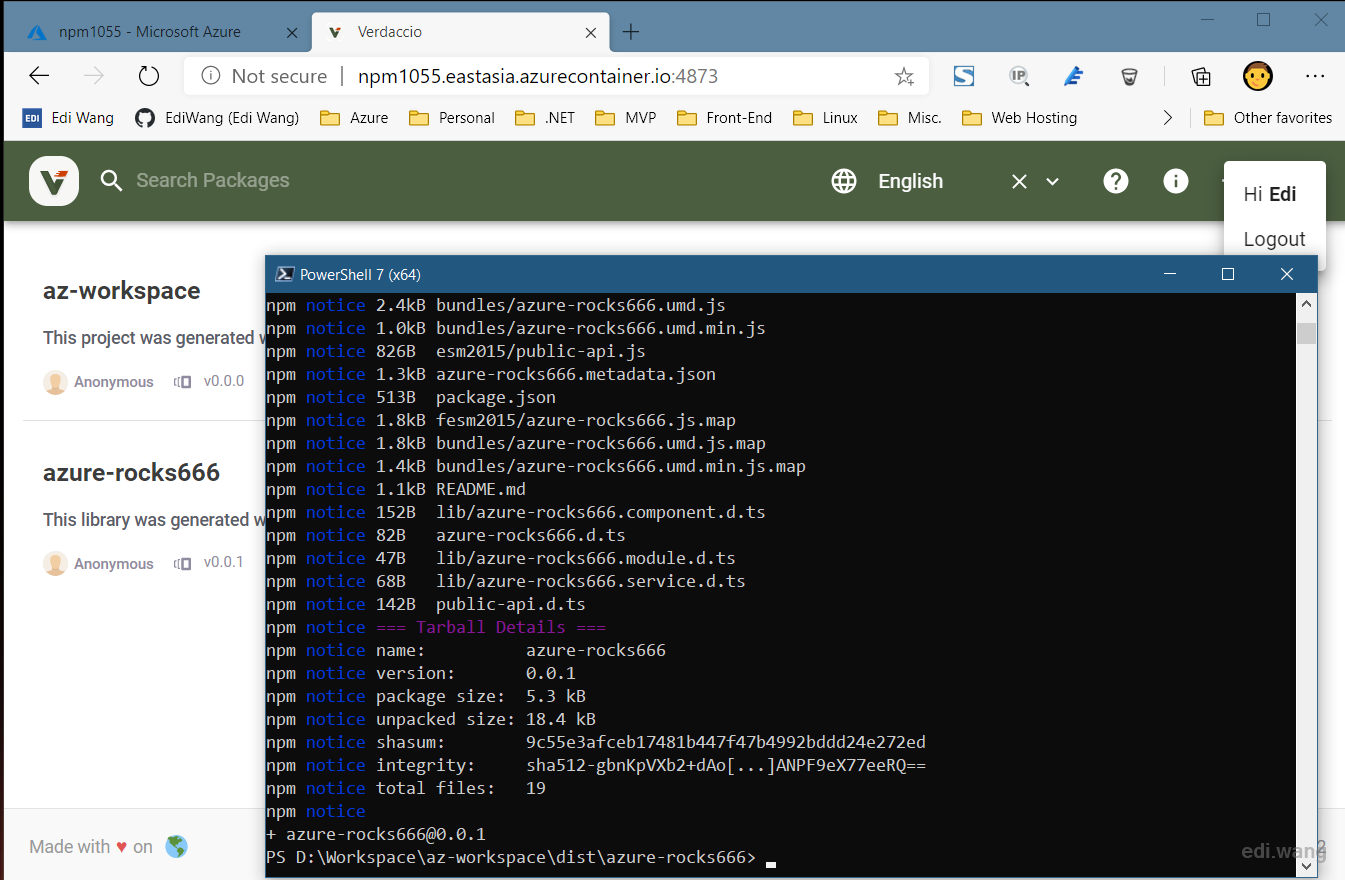Click the PowerShell vertical scrollbar thumb
The image size is (1345, 880).
point(1306,333)
